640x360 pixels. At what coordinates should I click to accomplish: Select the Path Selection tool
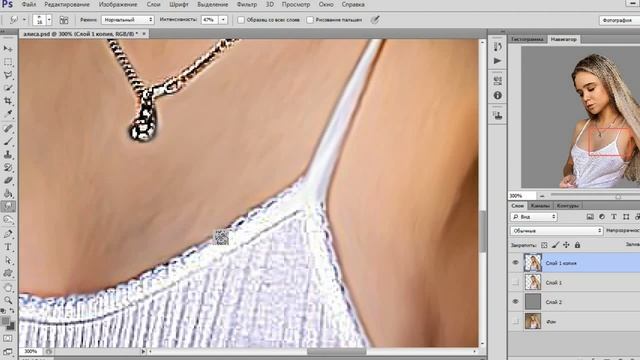8,260
